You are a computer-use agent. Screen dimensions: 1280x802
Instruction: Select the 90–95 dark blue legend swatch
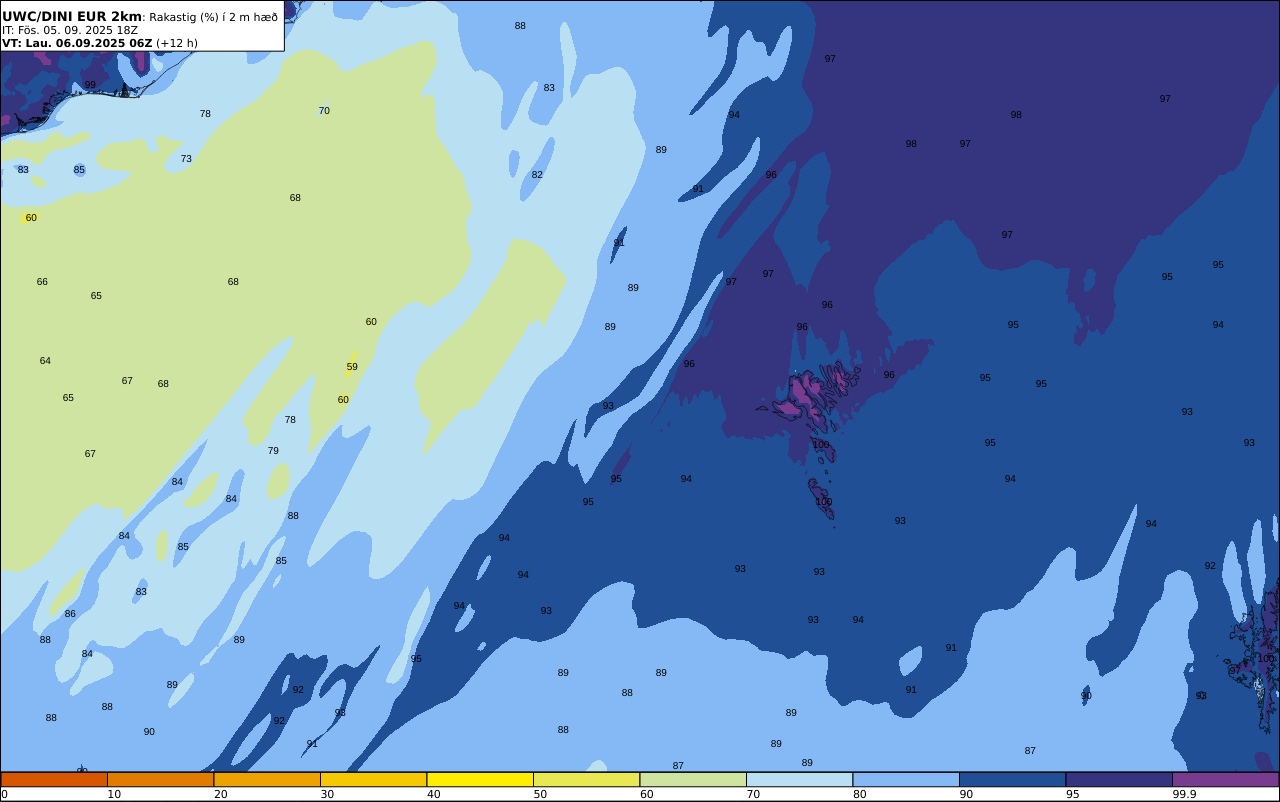[1012, 779]
